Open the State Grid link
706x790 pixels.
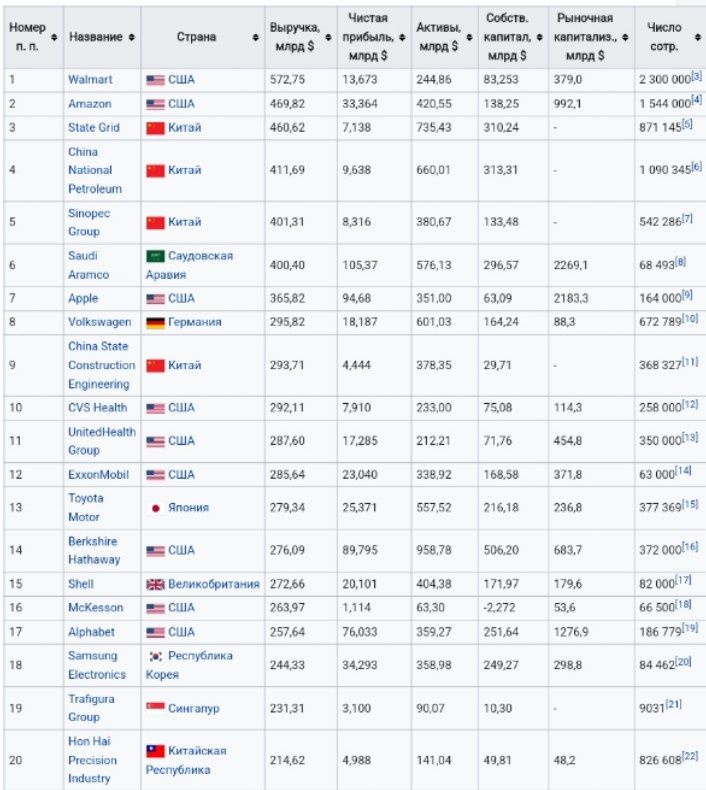94,127
